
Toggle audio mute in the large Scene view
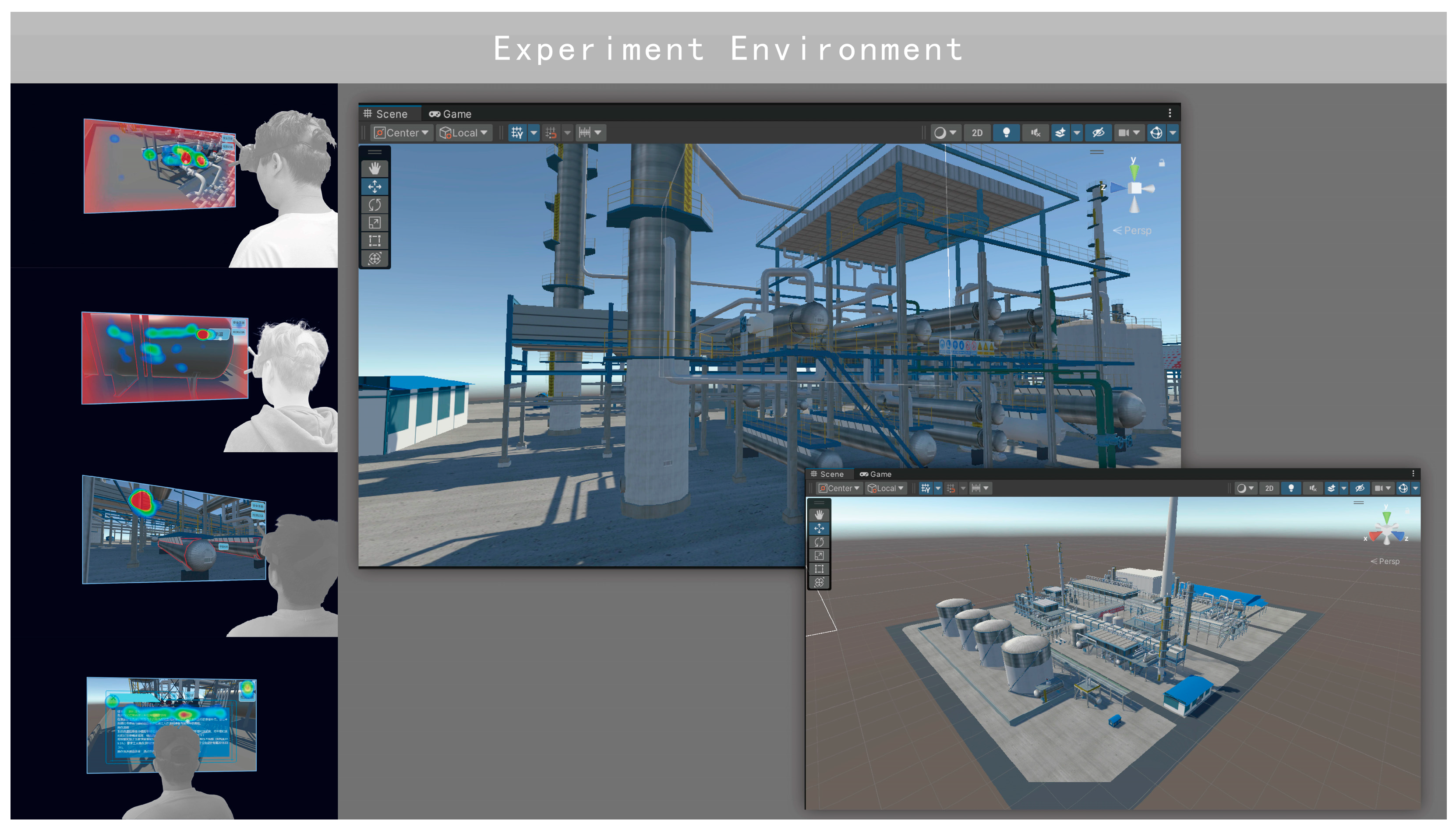1035,133
